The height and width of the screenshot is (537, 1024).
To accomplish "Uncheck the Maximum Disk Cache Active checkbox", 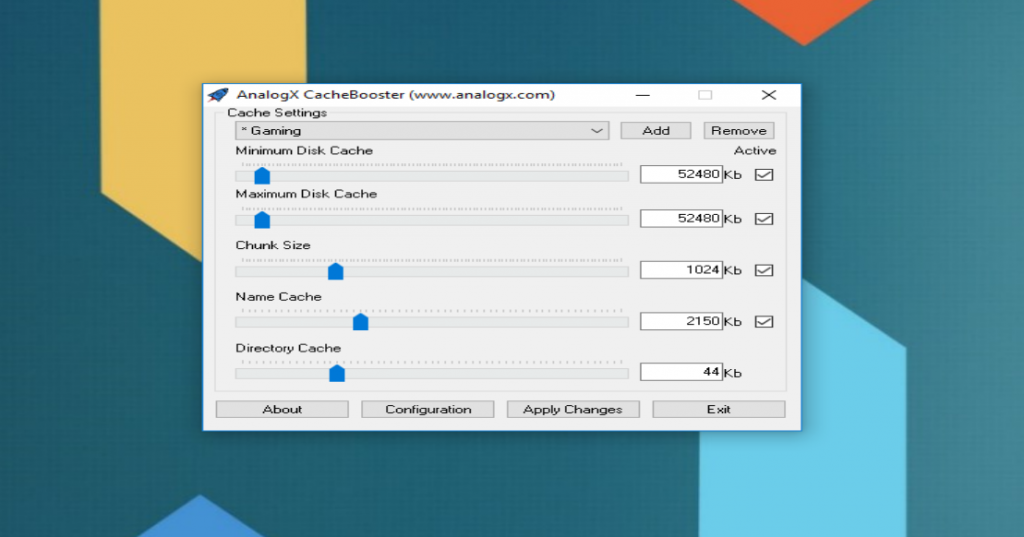I will pos(764,219).
